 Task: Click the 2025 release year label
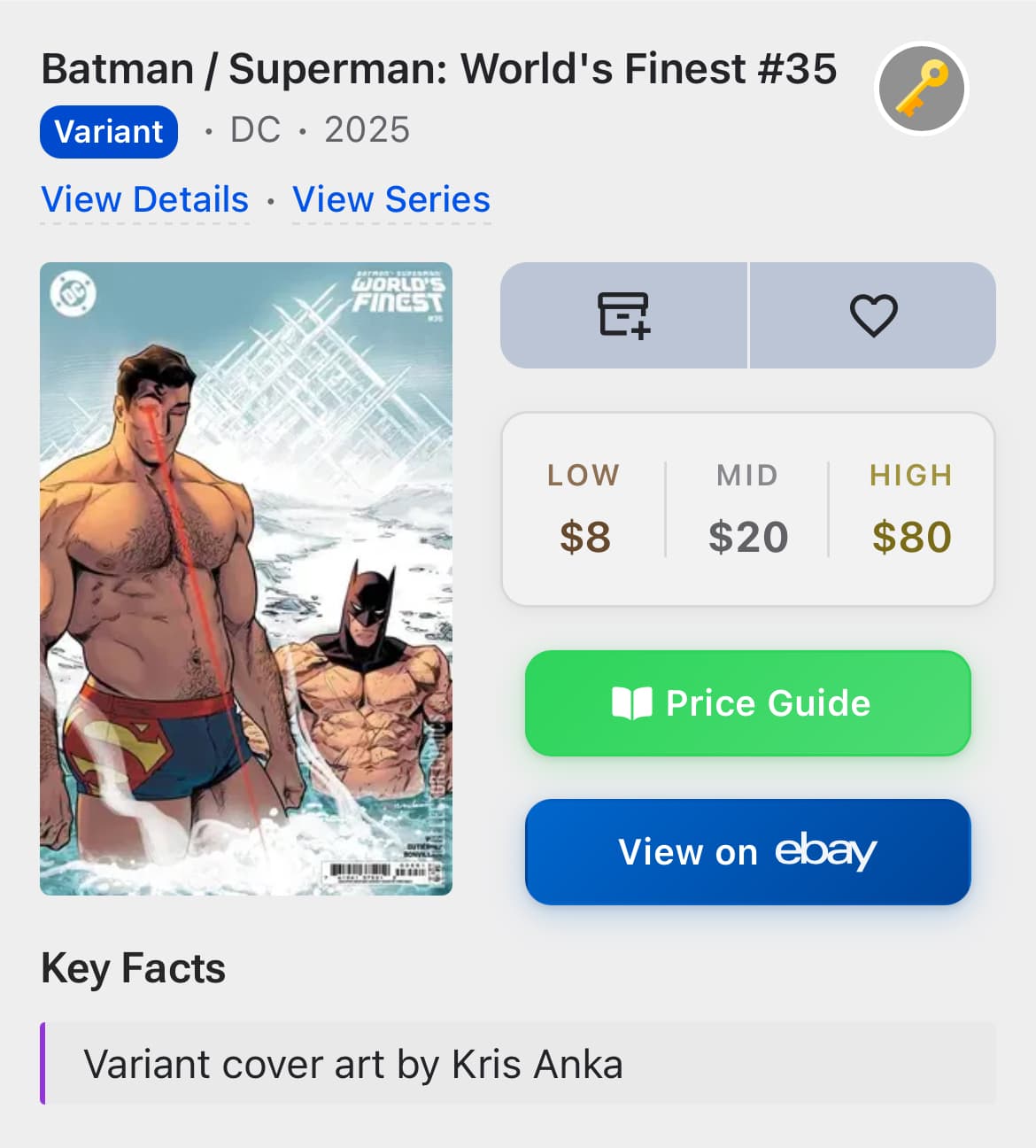click(x=367, y=130)
